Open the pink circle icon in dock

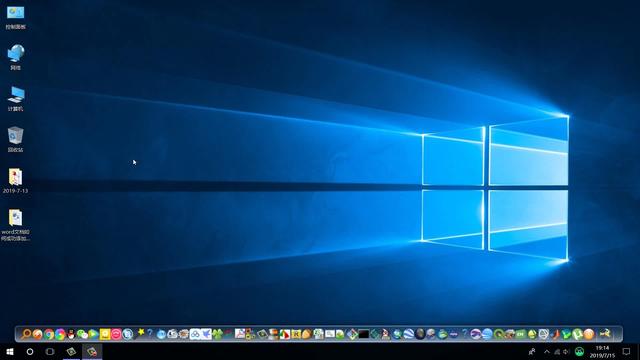pos(116,334)
